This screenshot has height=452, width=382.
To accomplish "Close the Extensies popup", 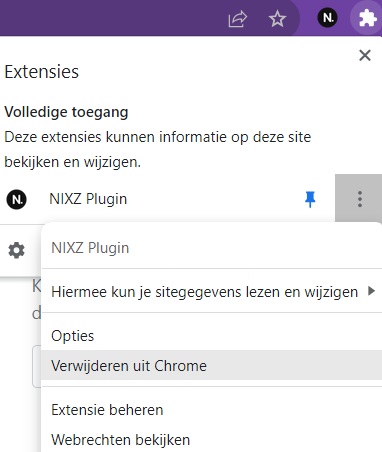I will click(x=365, y=55).
